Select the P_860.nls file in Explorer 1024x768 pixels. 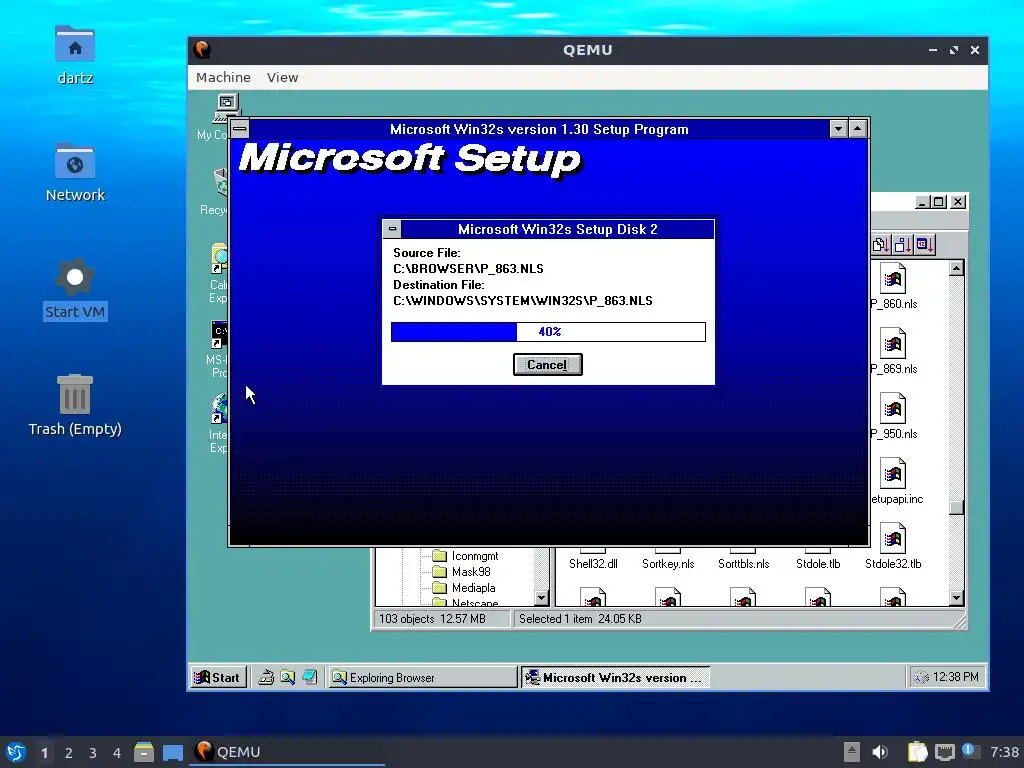coord(893,287)
